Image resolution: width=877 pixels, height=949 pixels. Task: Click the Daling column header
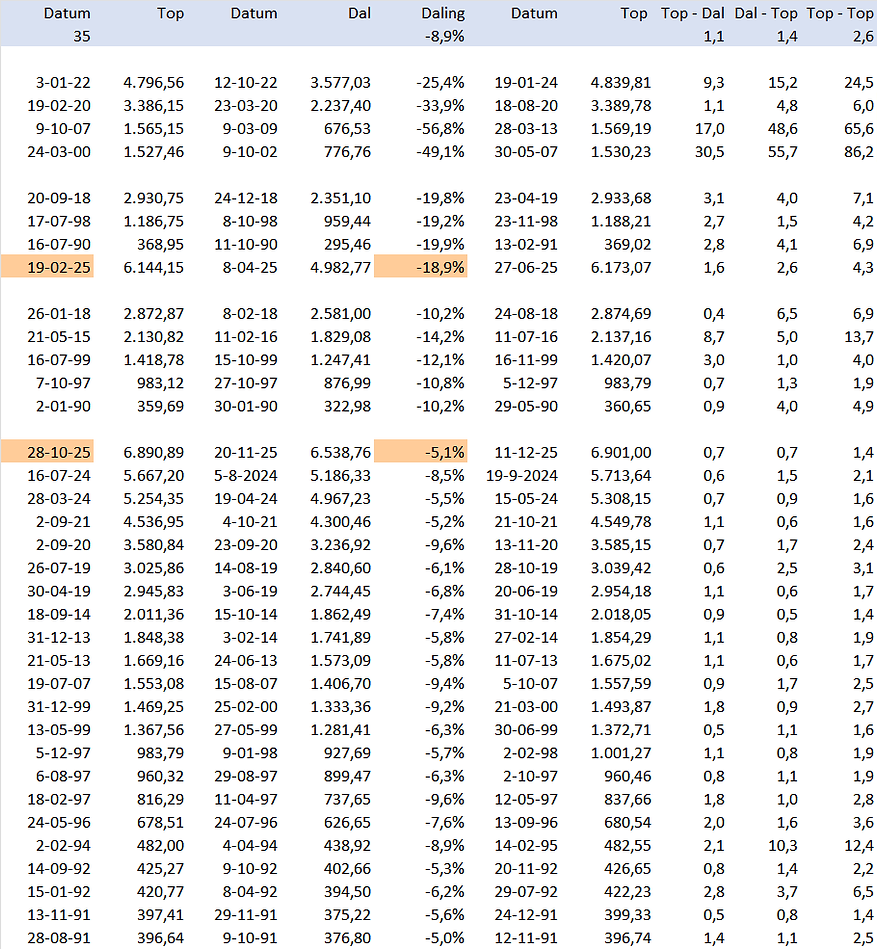(443, 14)
